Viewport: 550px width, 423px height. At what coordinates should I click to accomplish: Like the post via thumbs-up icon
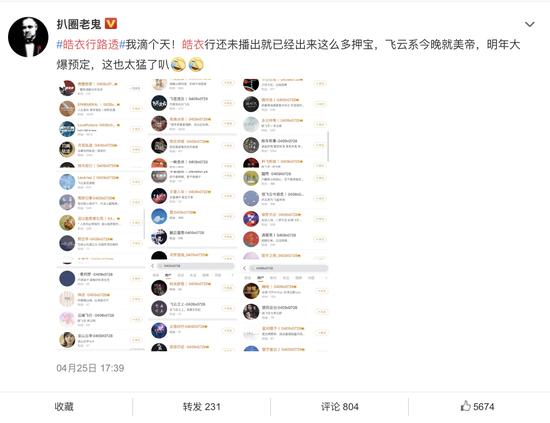[465, 406]
